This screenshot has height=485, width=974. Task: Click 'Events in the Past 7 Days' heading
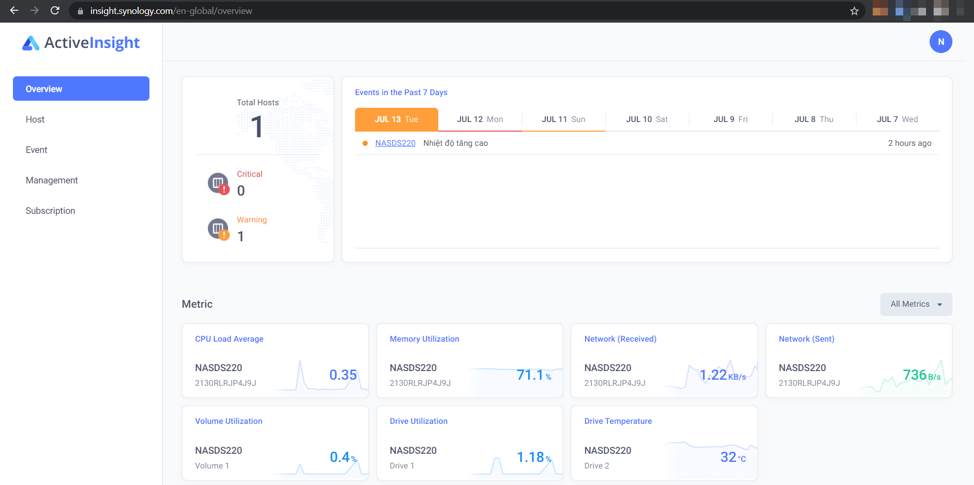[401, 93]
